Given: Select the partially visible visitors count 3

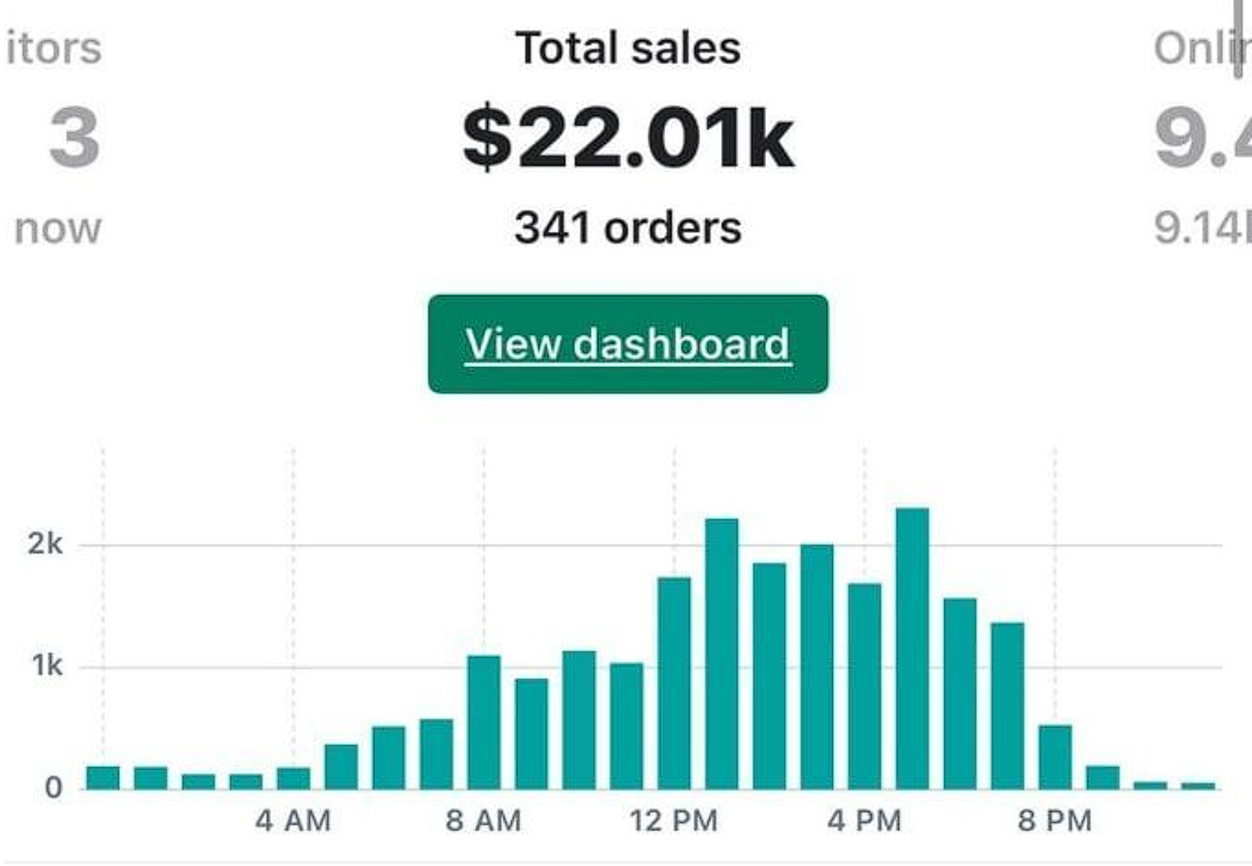Looking at the screenshot, I should (74, 140).
